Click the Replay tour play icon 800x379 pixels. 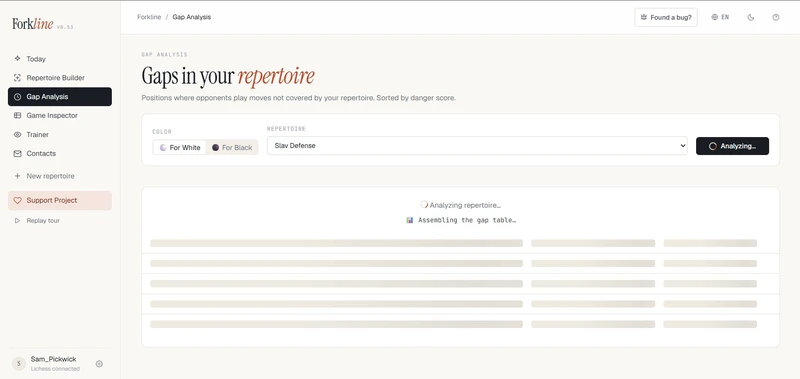point(17,221)
